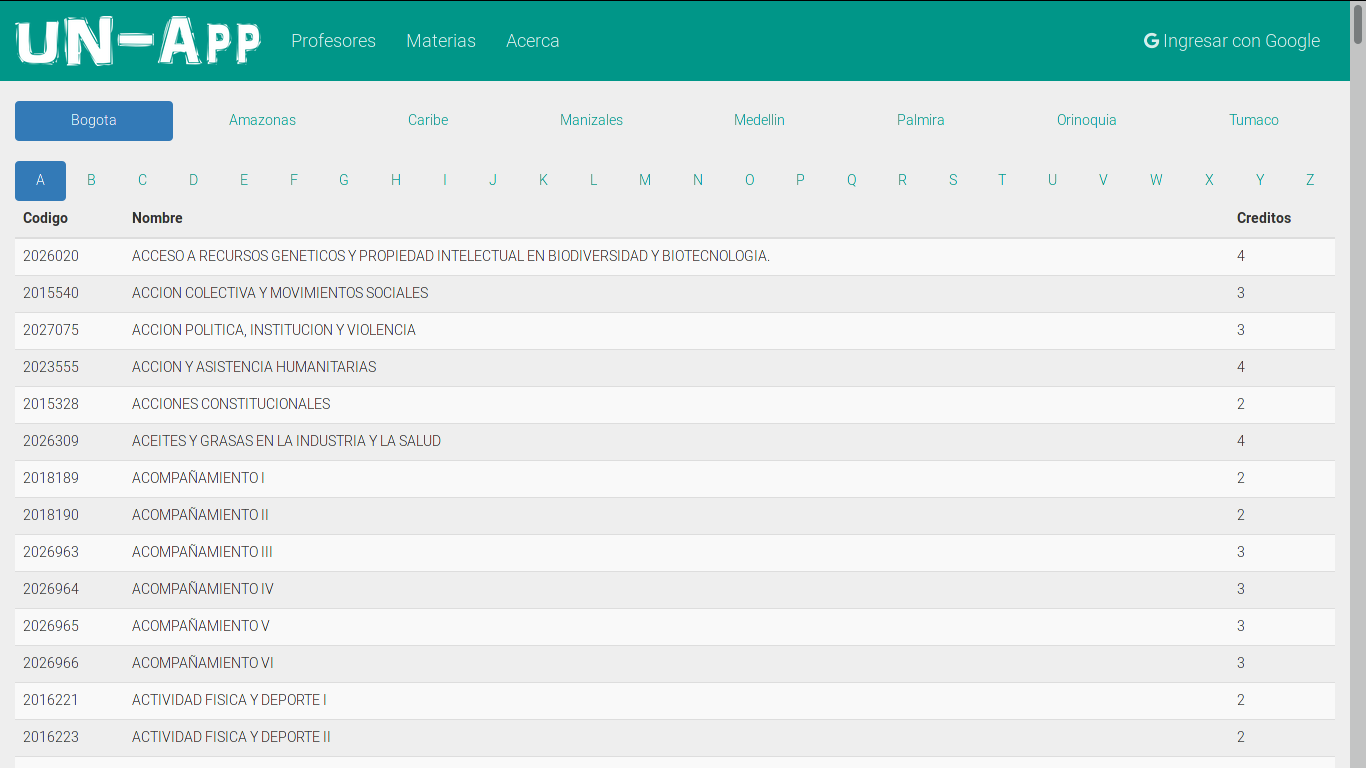This screenshot has height=768, width=1366.
Task: Select the Bogota campus tab
Action: tap(94, 120)
